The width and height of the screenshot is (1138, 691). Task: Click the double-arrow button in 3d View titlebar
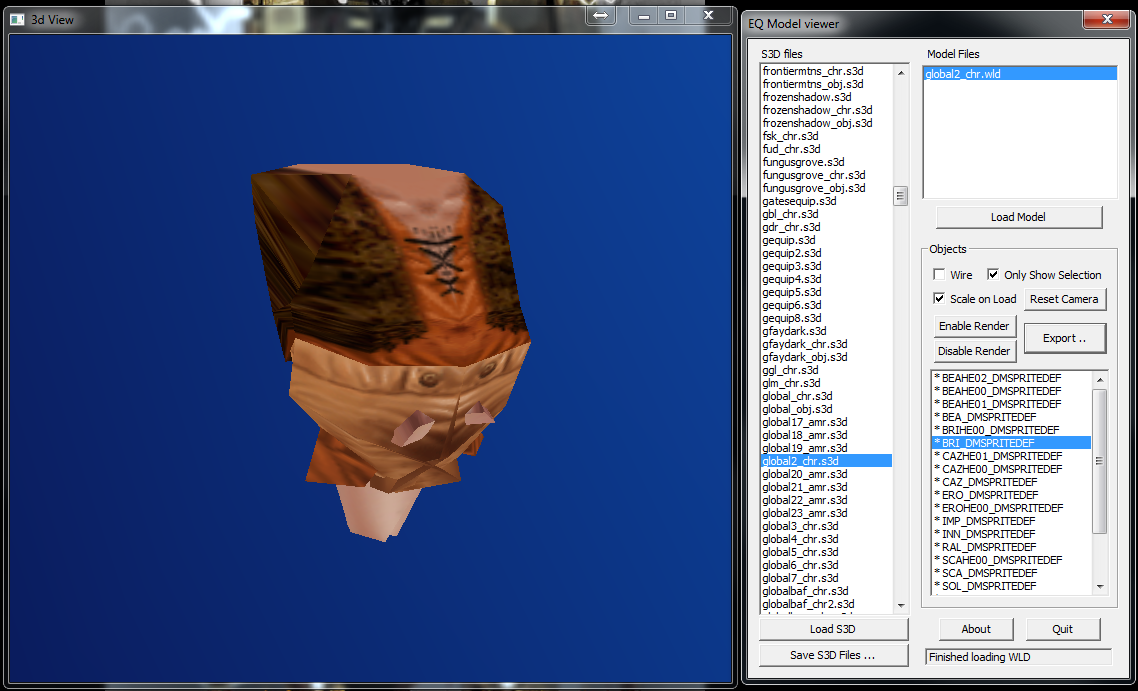tap(600, 15)
